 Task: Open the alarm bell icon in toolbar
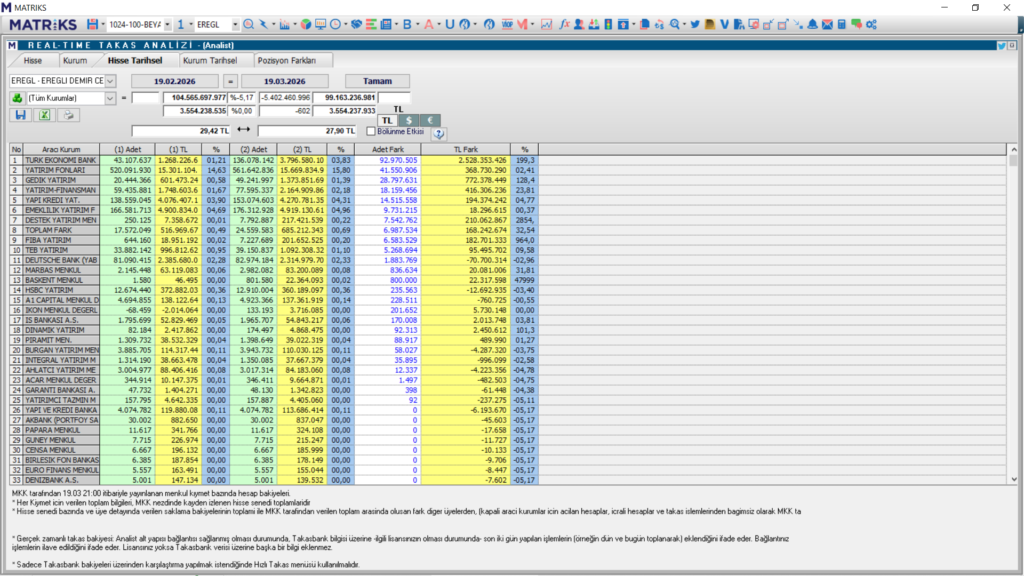tap(812, 24)
